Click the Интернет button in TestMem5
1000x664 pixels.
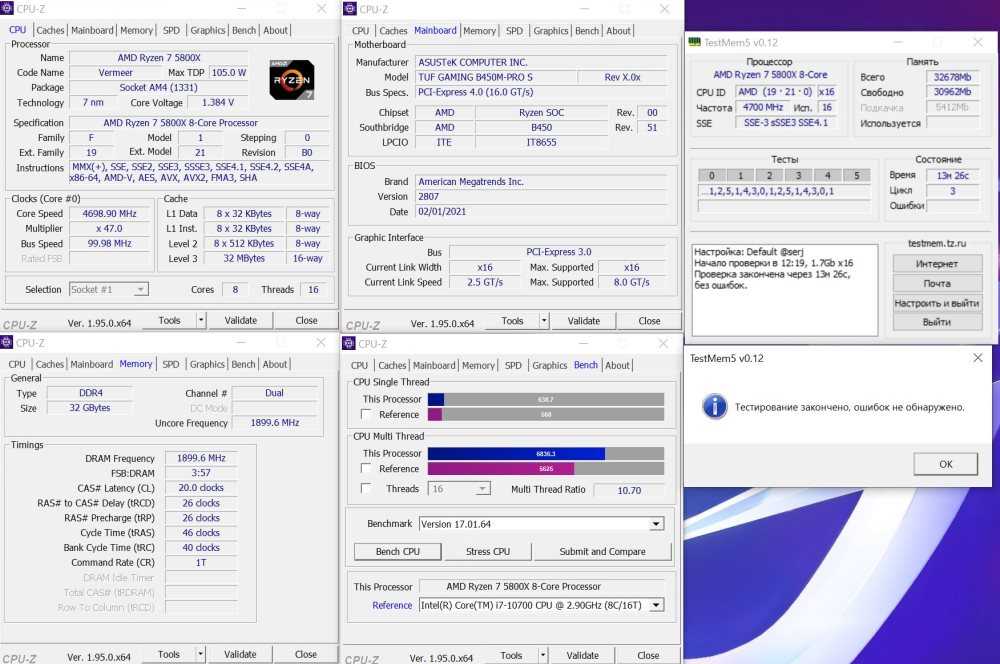click(x=937, y=263)
